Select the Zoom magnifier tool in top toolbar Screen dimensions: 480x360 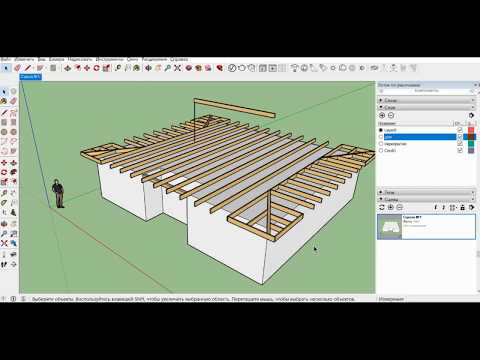click(168, 68)
